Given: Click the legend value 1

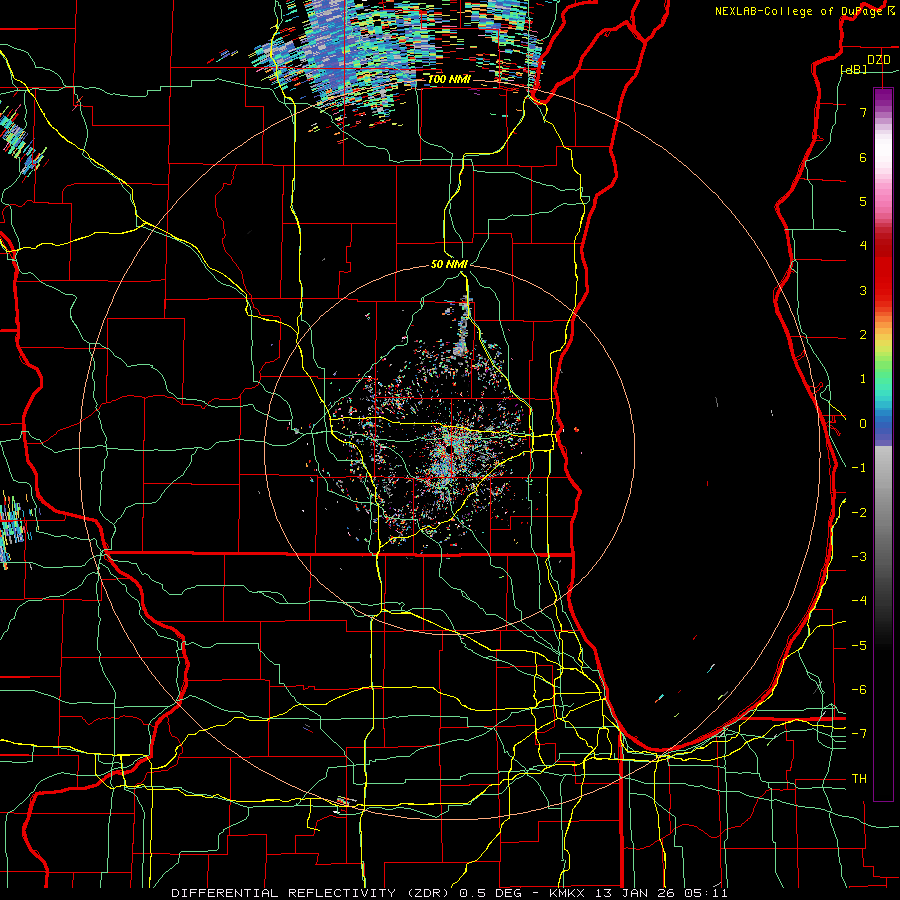Looking at the screenshot, I should [x=863, y=379].
